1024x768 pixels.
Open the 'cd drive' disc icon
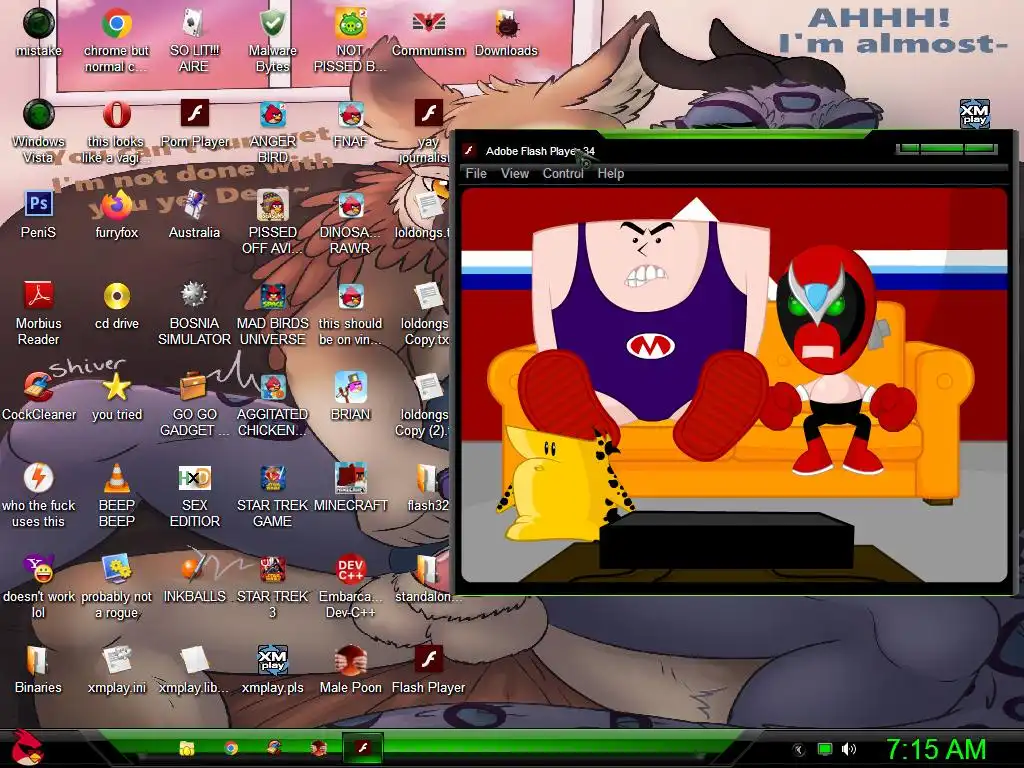tap(116, 306)
